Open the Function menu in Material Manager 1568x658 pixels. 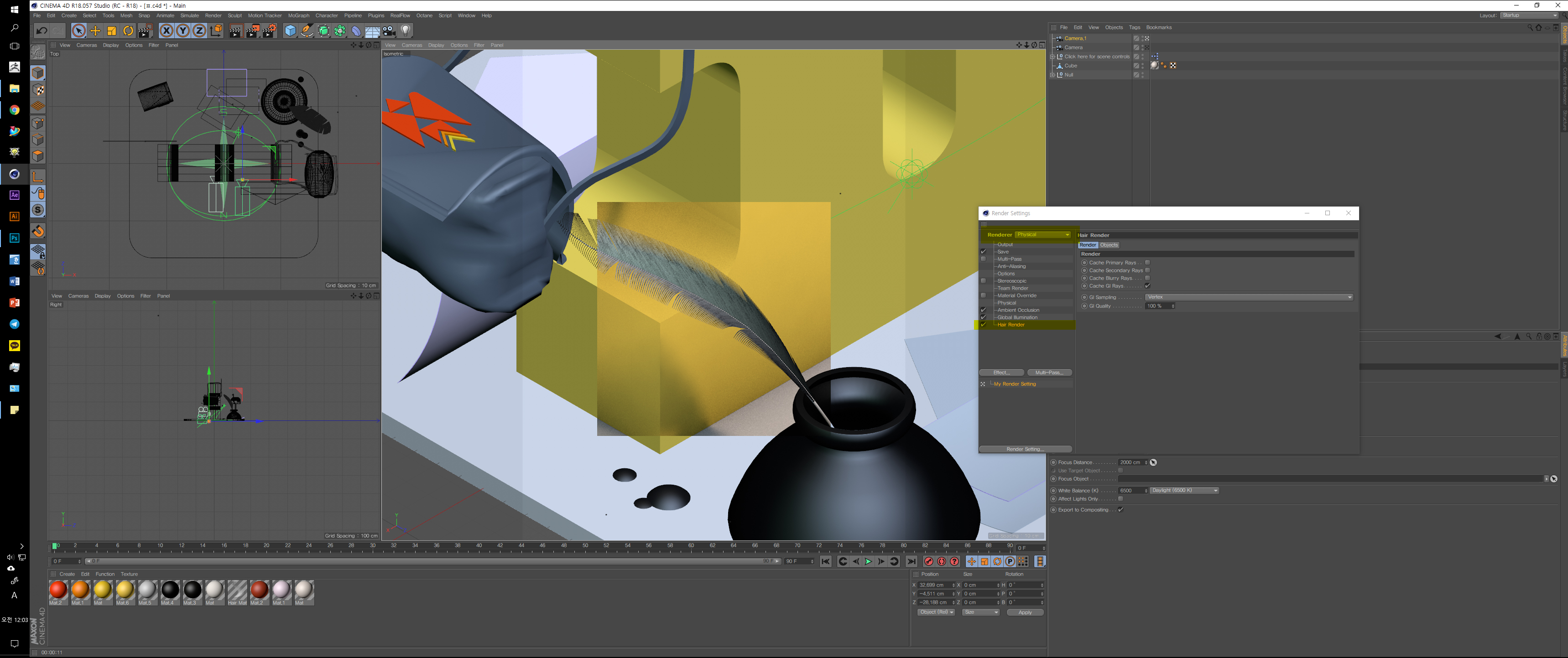coord(104,574)
